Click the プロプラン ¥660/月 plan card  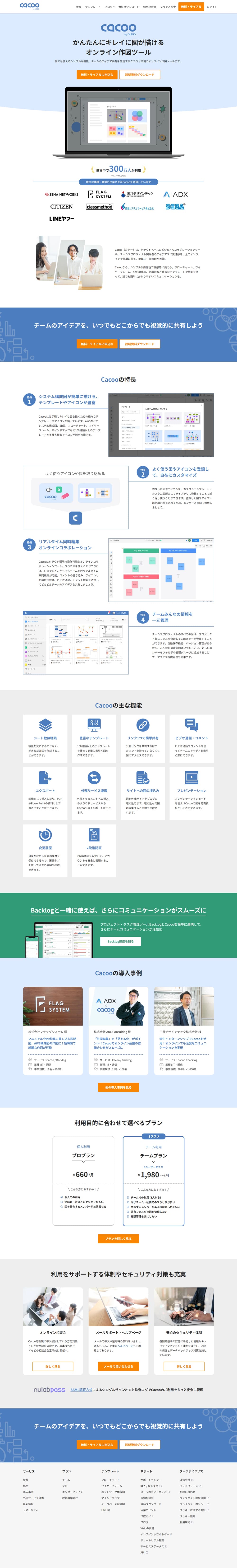83,1181
